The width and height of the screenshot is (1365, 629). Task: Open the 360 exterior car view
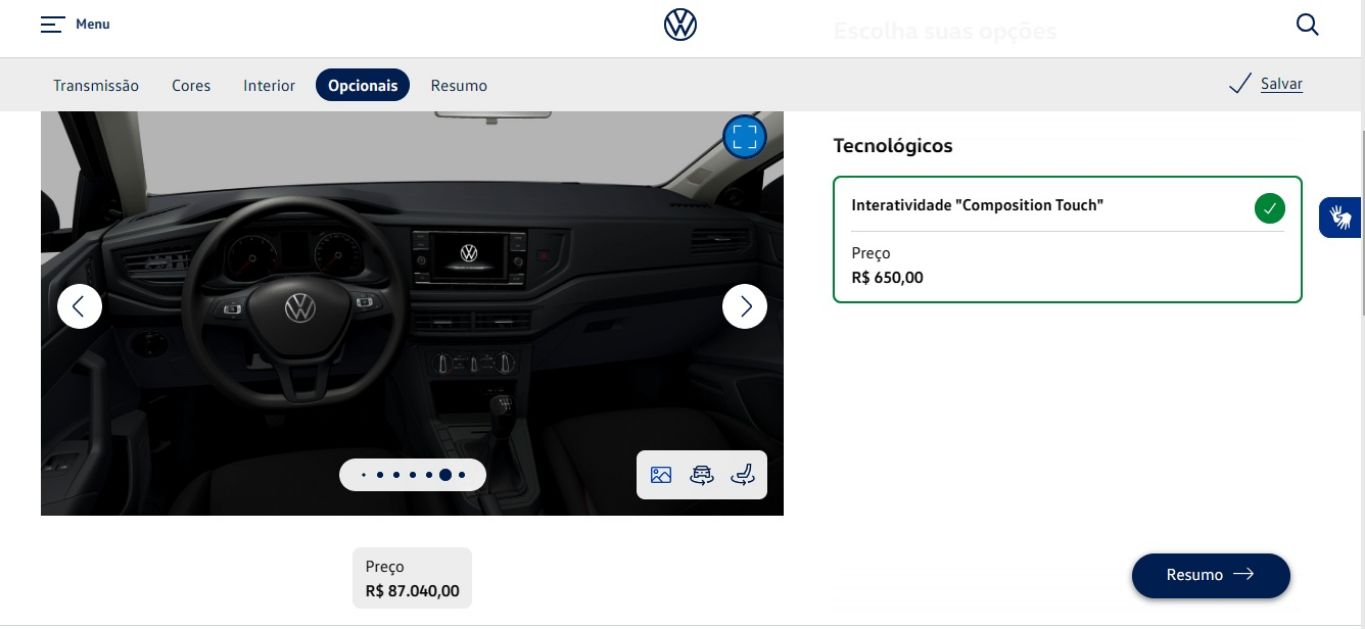tap(702, 475)
